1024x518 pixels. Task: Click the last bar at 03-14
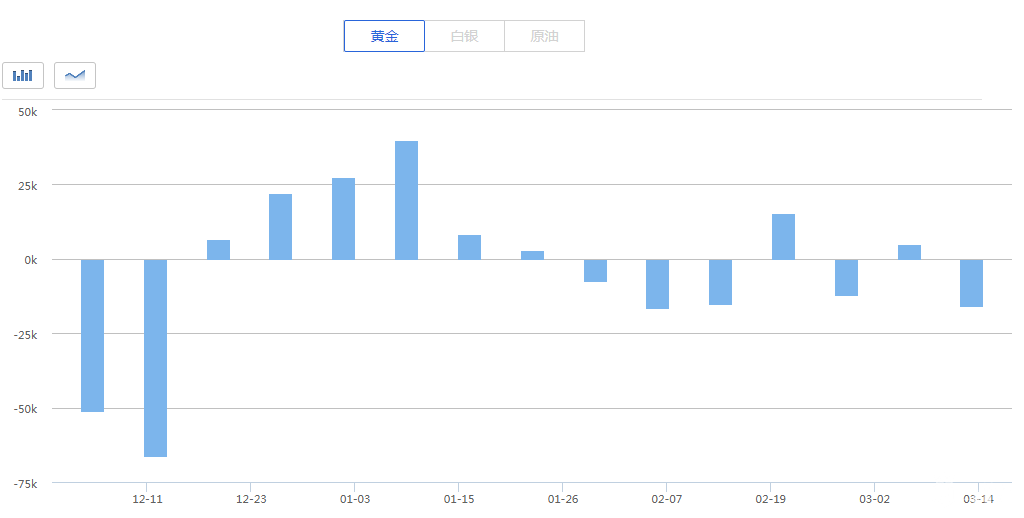[971, 283]
